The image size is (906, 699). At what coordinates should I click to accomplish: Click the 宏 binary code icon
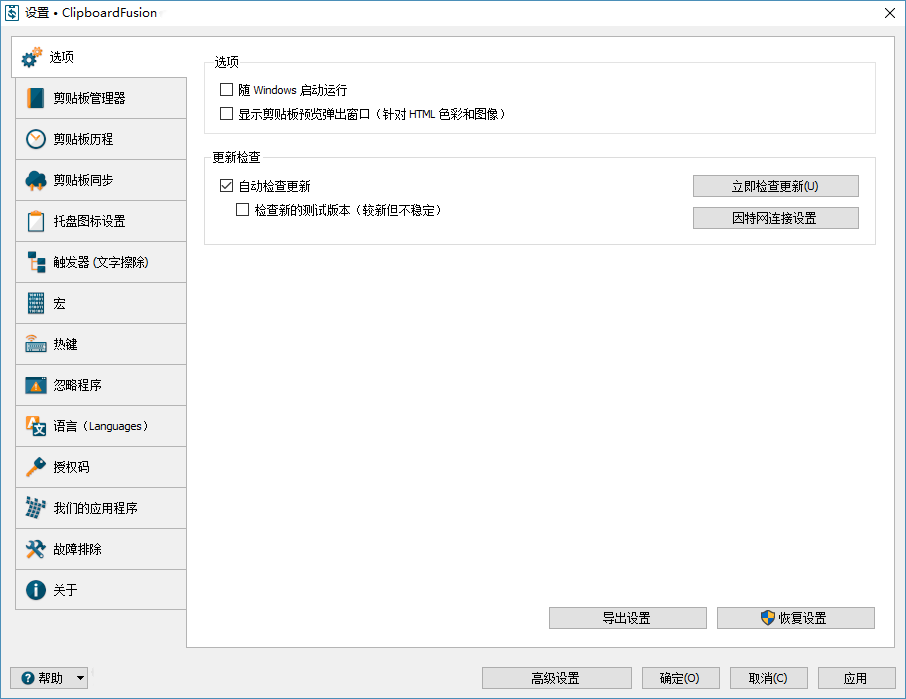(35, 303)
